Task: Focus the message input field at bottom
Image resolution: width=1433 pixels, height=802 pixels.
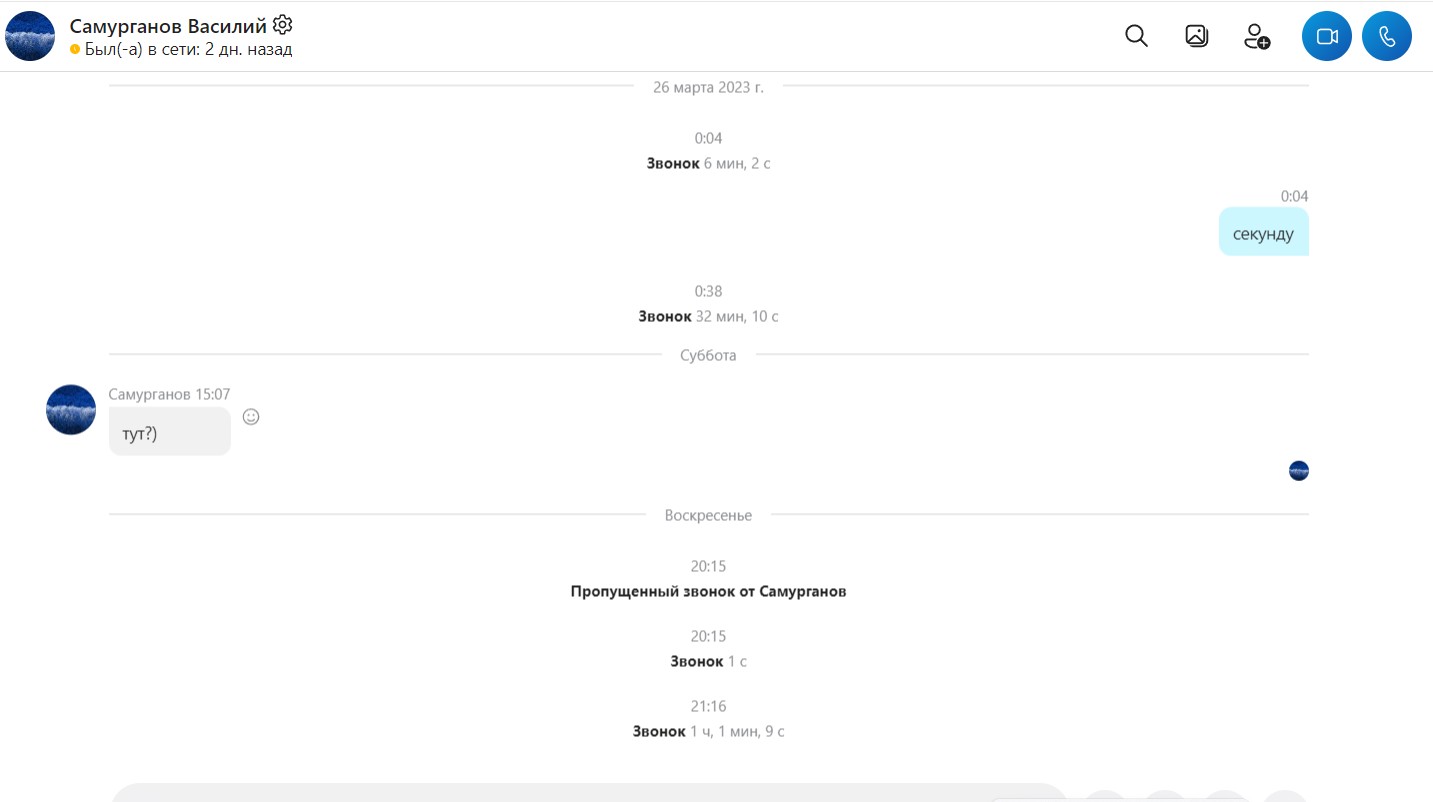Action: [x=590, y=793]
